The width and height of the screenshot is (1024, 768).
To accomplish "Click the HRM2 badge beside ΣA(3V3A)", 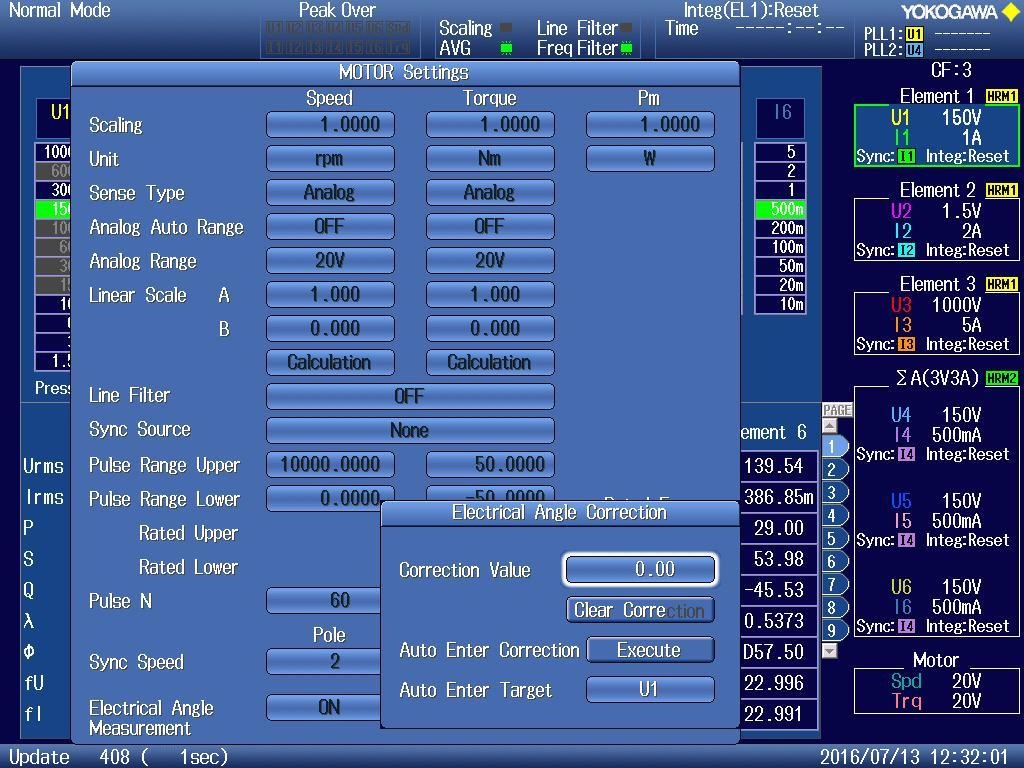I will 1003,379.
